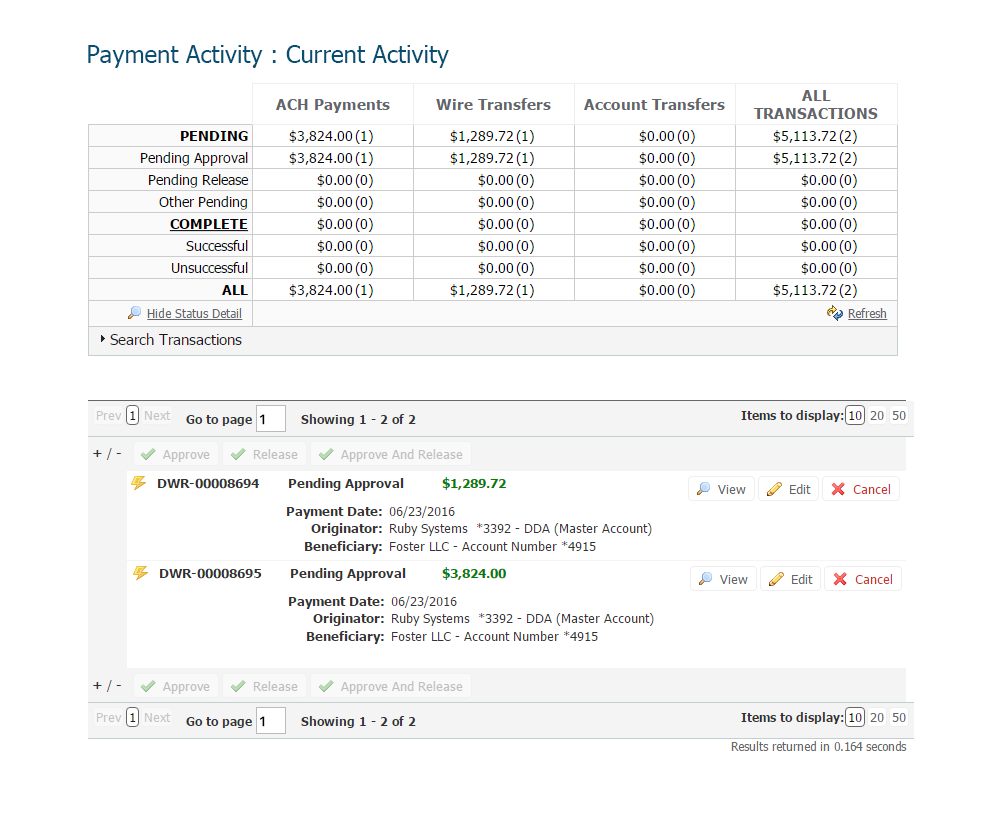The height and width of the screenshot is (831, 1000).
Task: Click the bottom Release button
Action: pos(265,686)
